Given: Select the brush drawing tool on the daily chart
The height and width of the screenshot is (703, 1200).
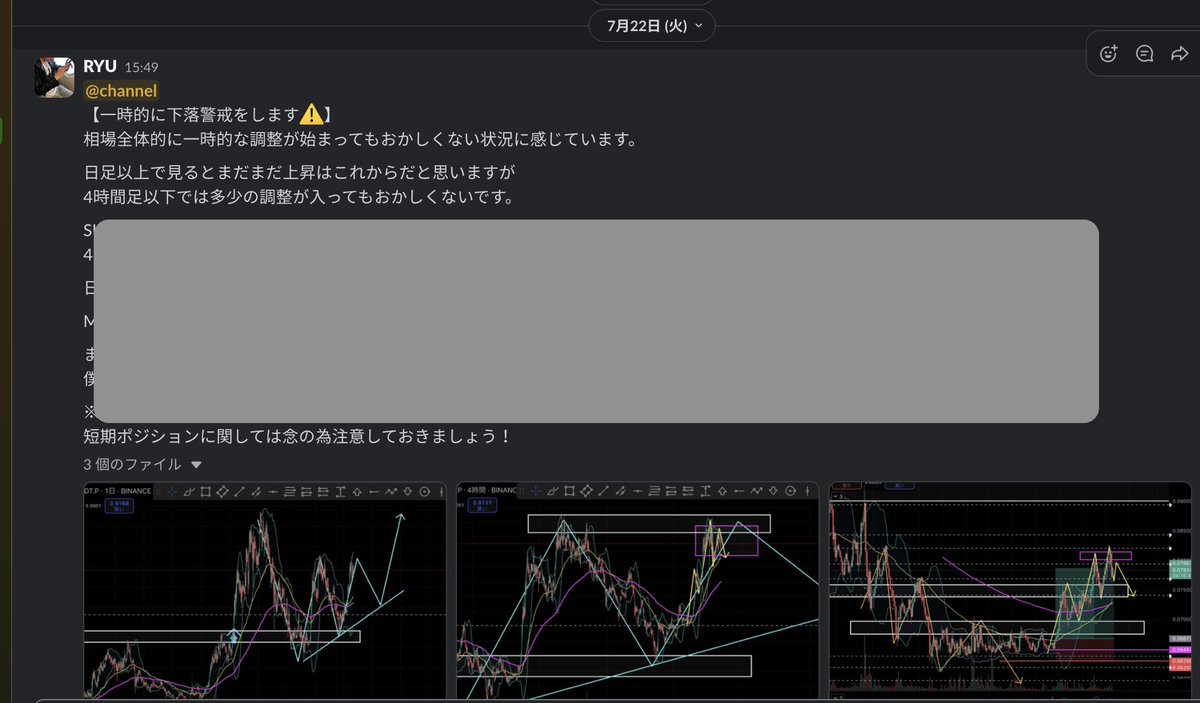Looking at the screenshot, I should 189,490.
